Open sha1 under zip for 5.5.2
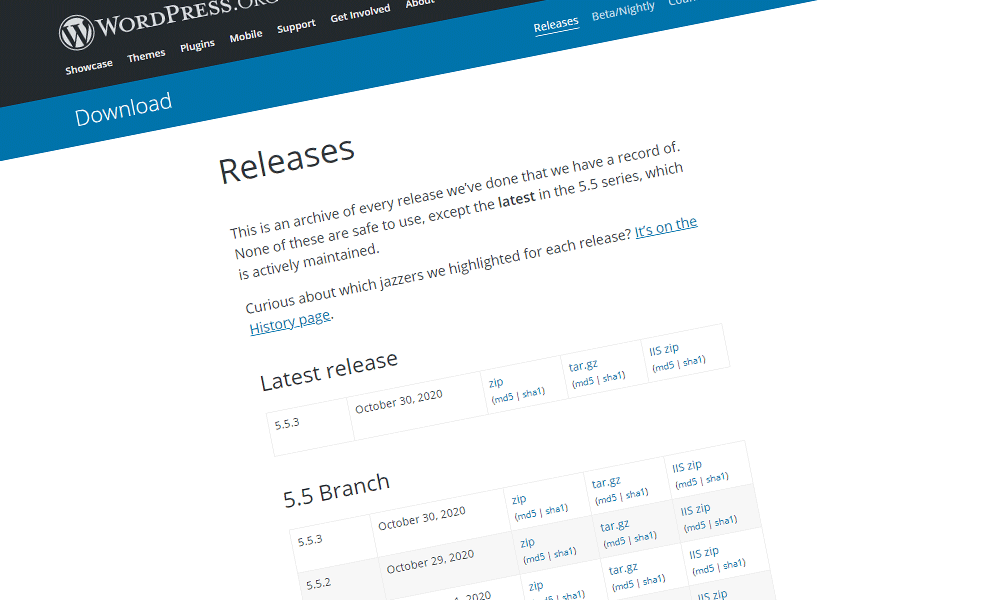 [563, 552]
